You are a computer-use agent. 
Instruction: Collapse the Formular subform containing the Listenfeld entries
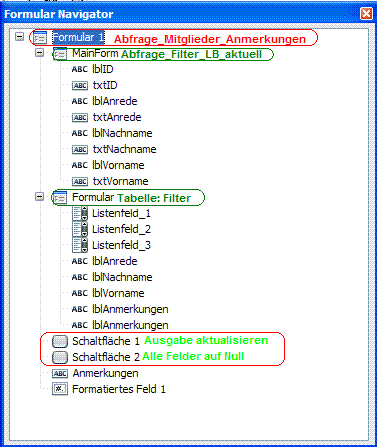pos(40,197)
